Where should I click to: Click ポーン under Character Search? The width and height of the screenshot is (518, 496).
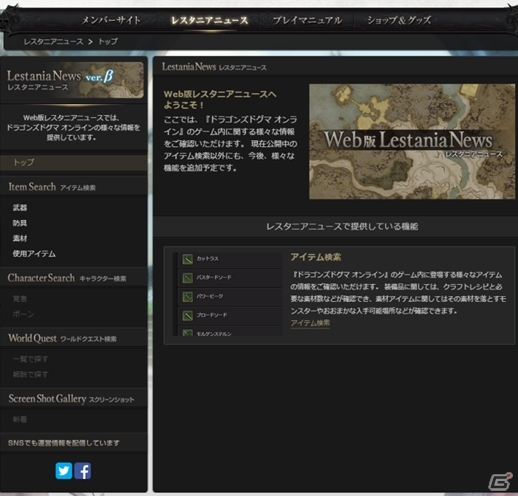(23, 314)
